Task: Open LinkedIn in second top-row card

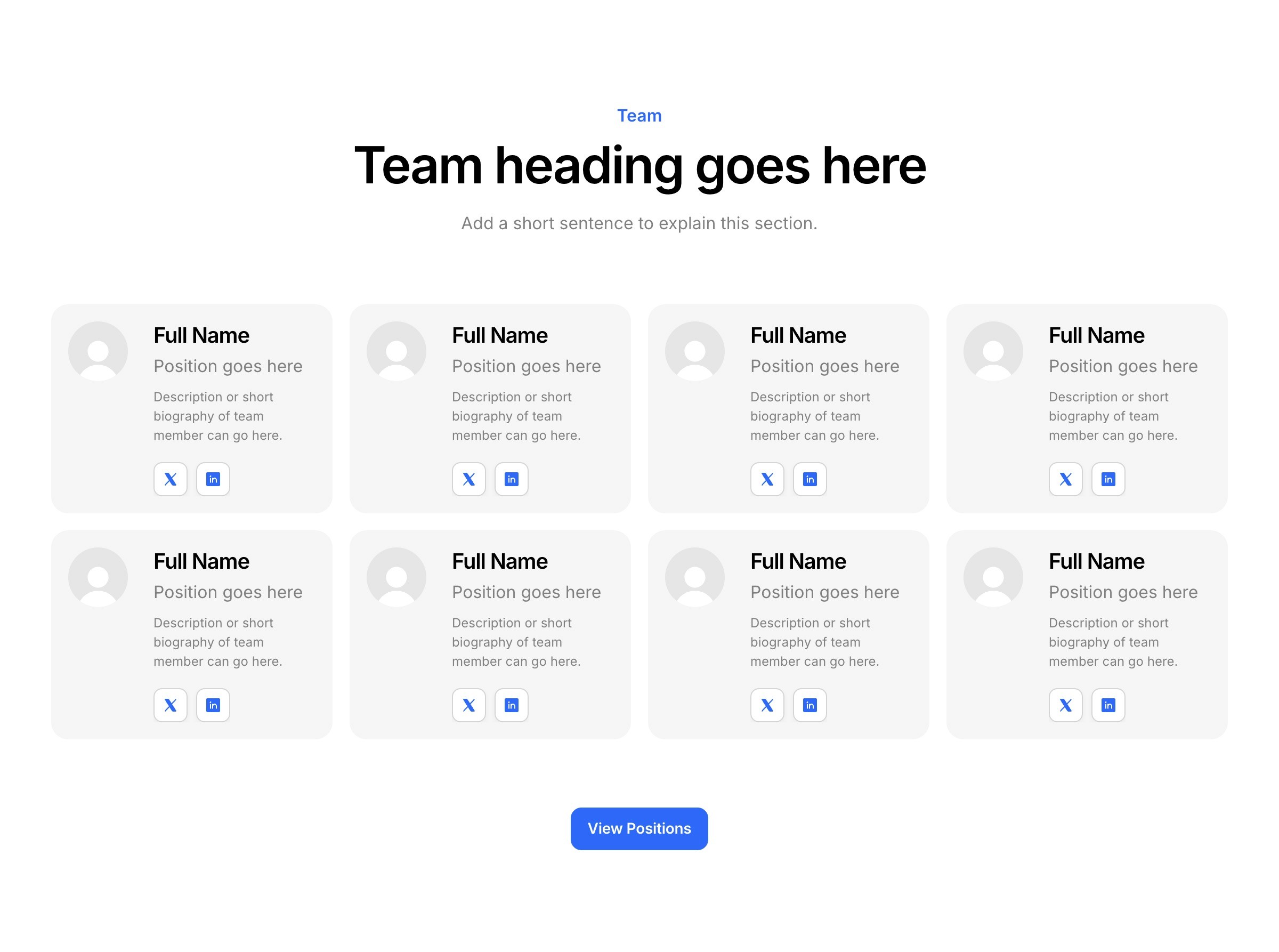Action: 512,479
